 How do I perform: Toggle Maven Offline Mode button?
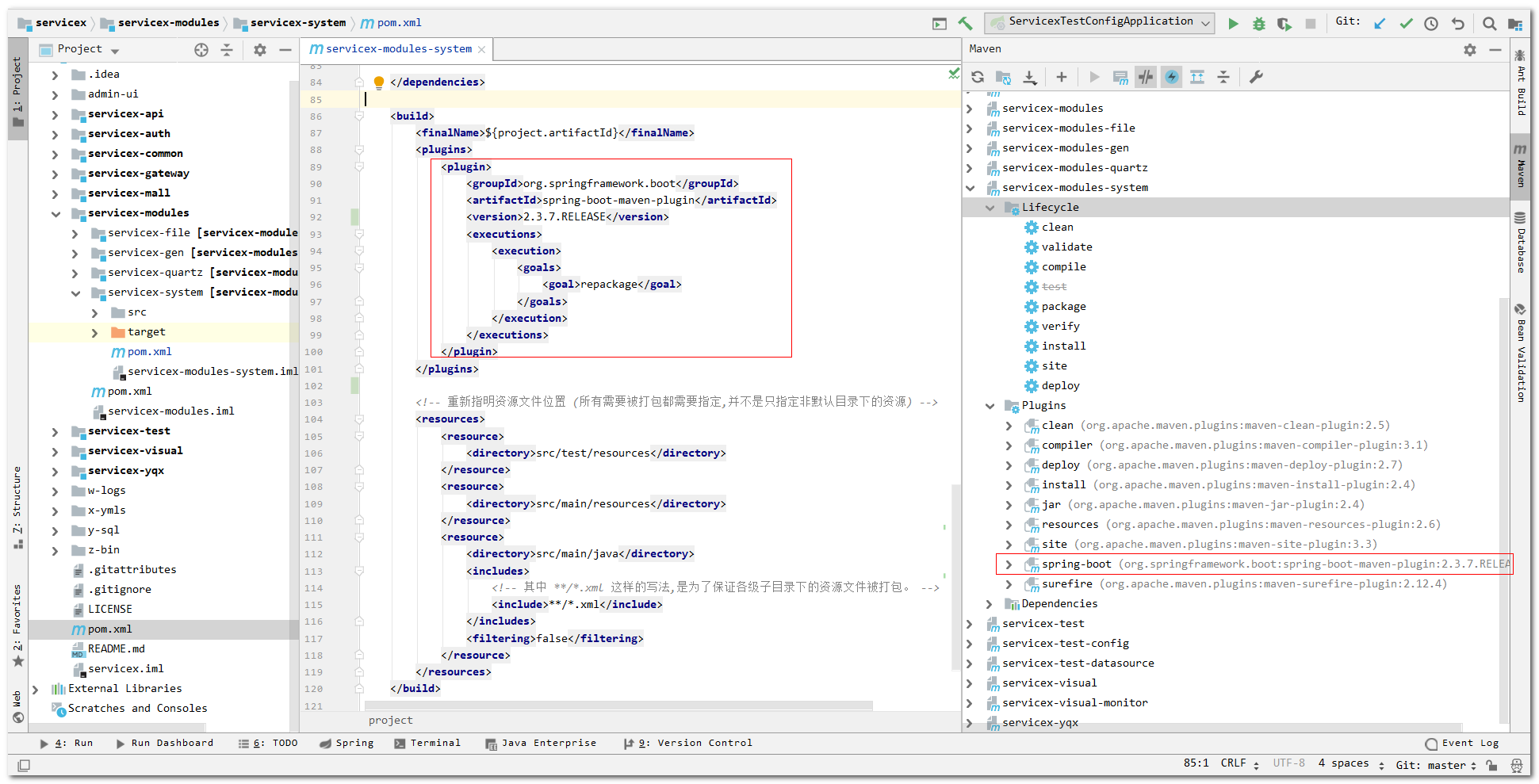[x=1146, y=77]
